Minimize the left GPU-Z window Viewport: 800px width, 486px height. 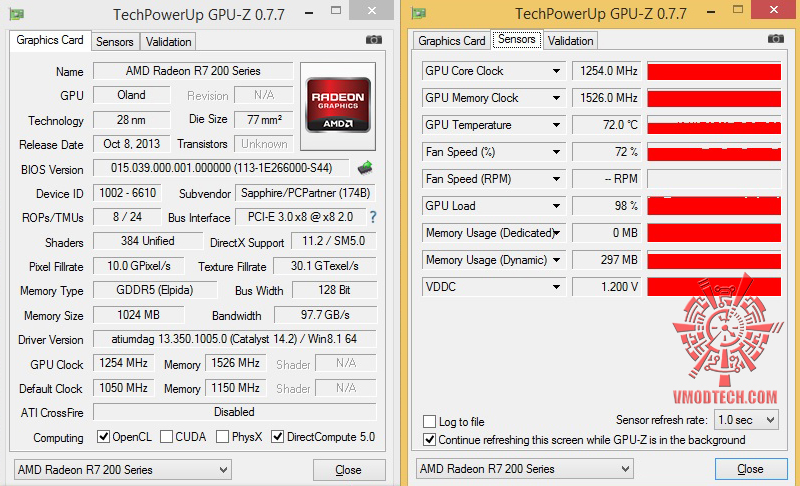click(x=309, y=12)
